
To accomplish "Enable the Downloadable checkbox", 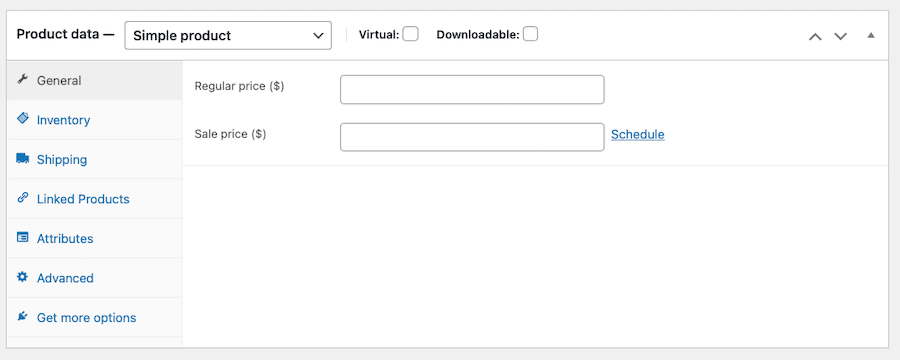I will 530,34.
